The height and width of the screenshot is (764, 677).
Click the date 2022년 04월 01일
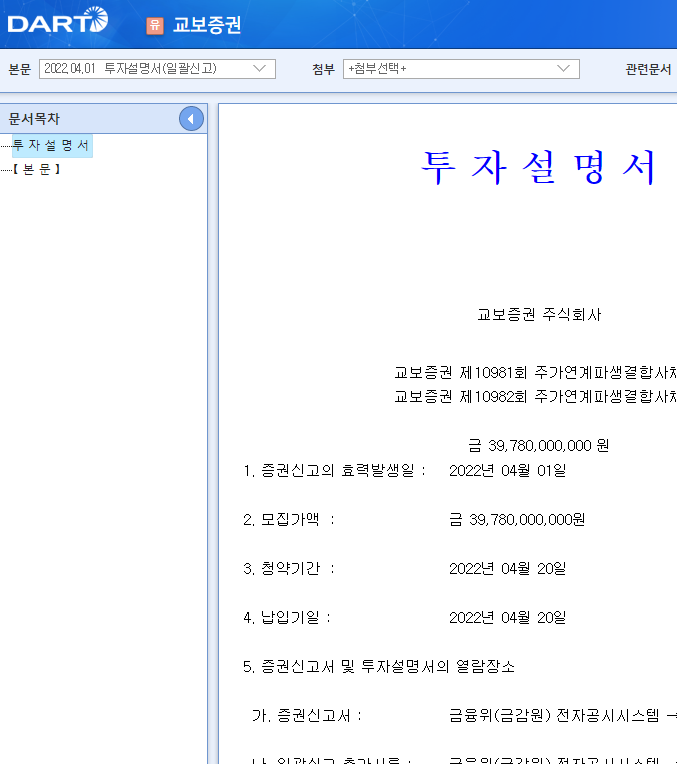click(507, 471)
